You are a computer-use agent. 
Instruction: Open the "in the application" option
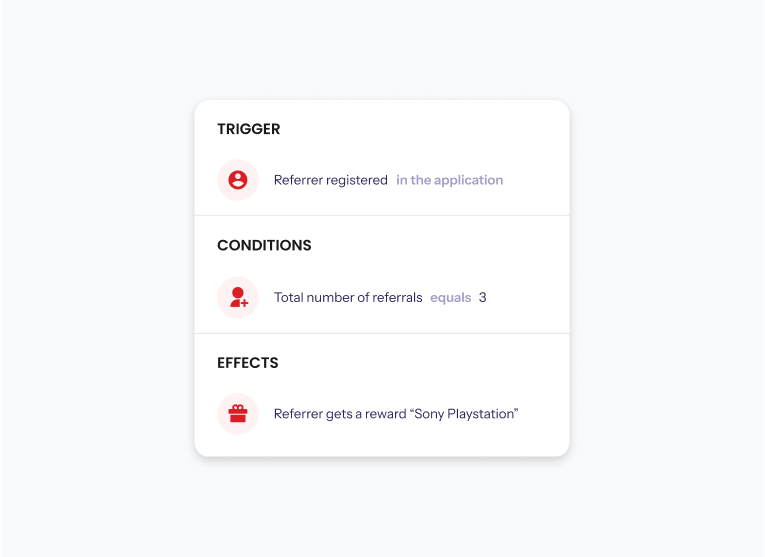(449, 180)
